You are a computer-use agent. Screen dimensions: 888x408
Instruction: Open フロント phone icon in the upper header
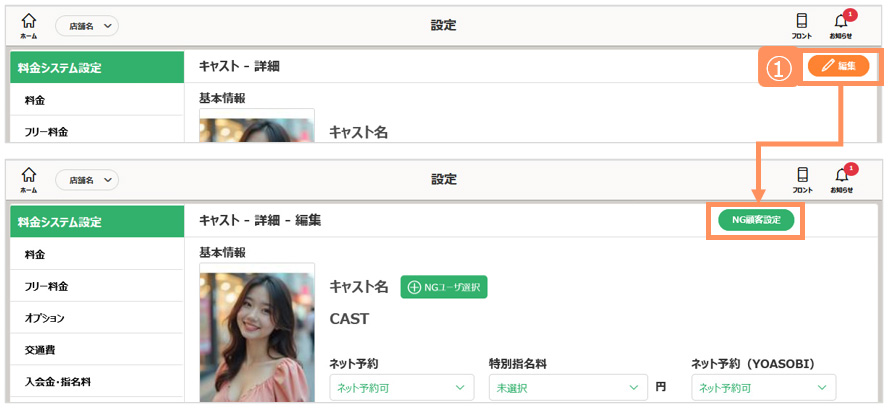[802, 23]
